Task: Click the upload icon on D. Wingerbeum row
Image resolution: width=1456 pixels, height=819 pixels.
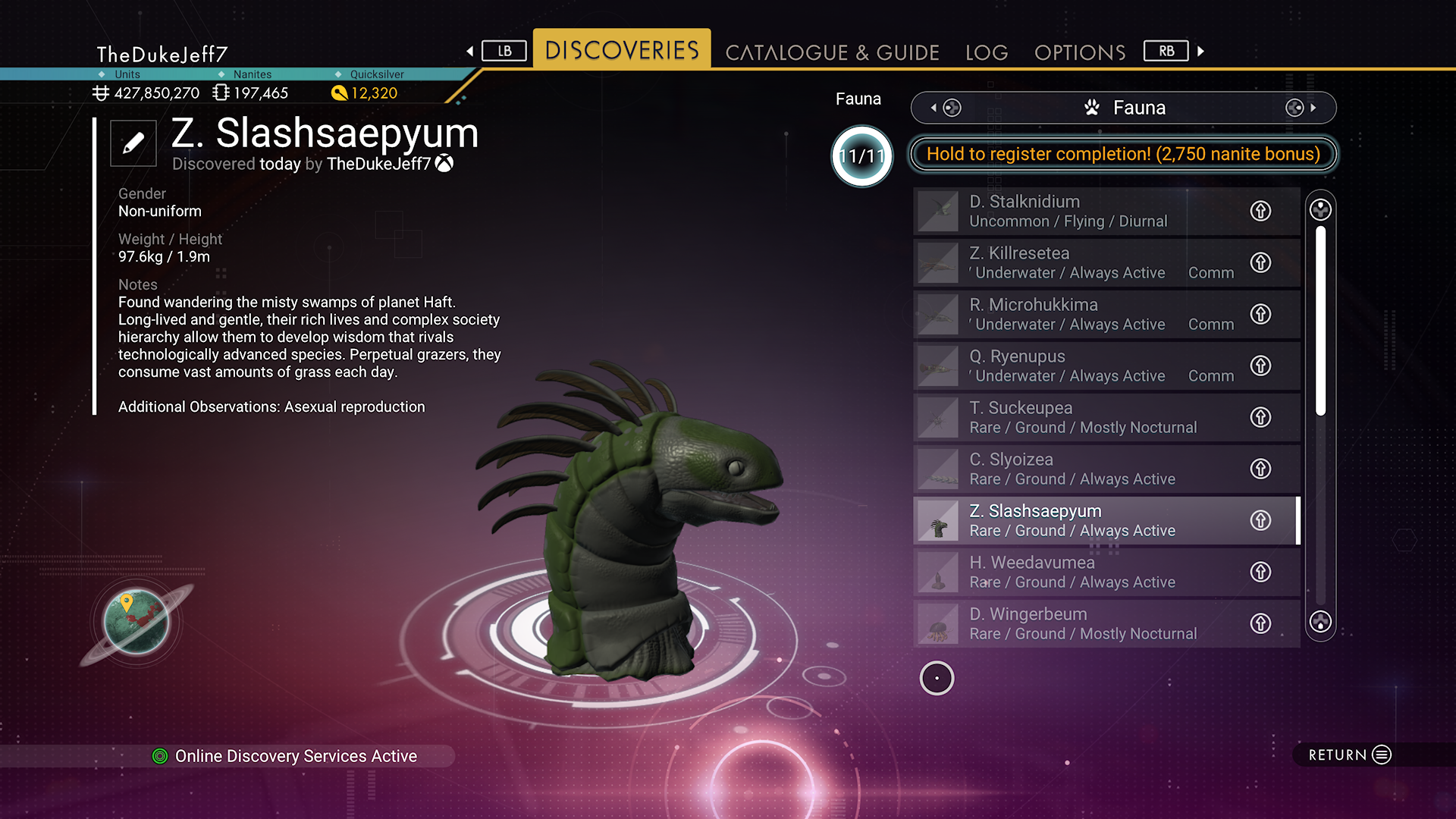Action: click(x=1260, y=623)
